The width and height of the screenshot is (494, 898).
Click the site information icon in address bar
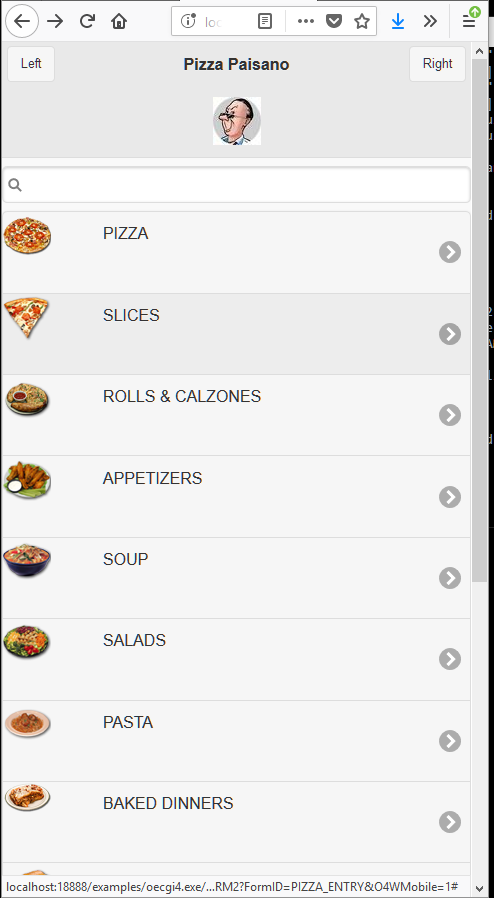(188, 22)
